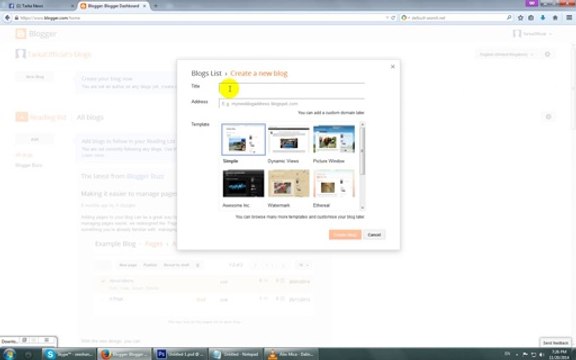Click the browser search box

coord(457,18)
